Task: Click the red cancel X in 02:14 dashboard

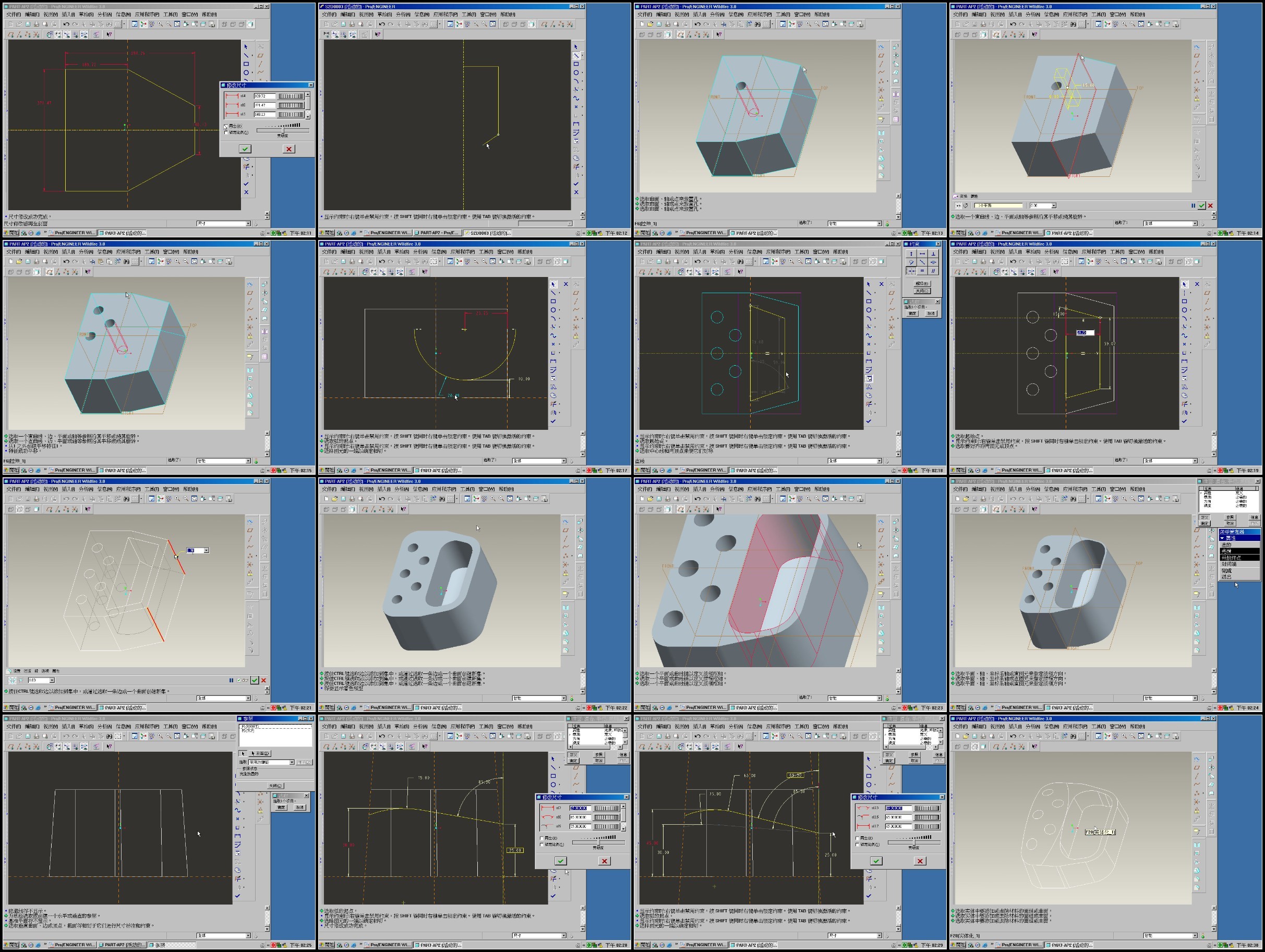Action: [1210, 206]
